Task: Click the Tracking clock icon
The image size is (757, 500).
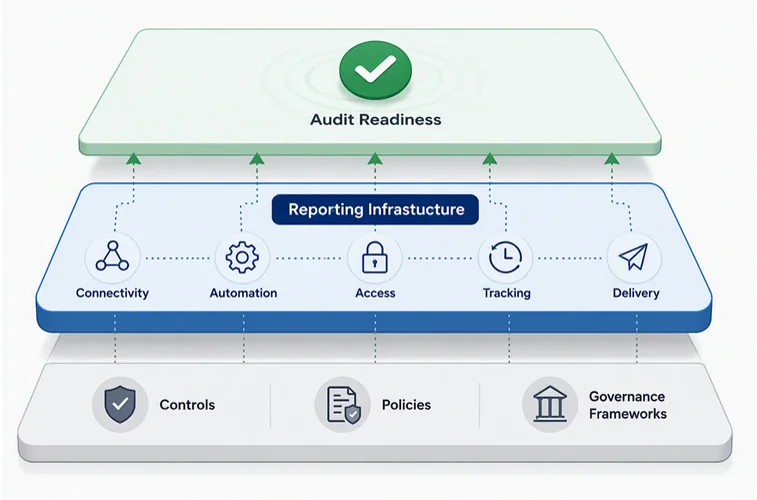Action: coord(505,257)
